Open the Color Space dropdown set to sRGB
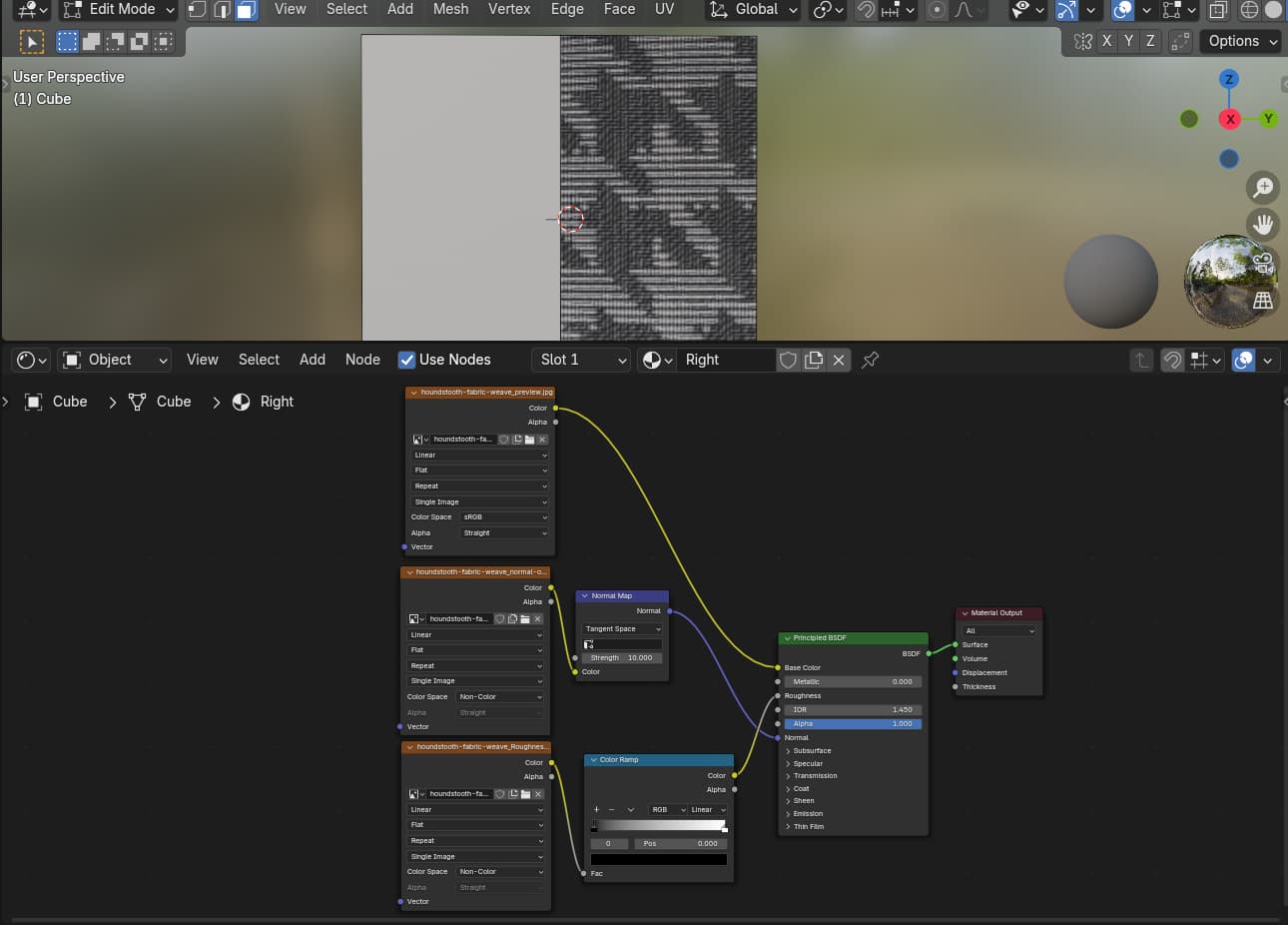1288x925 pixels. click(x=504, y=516)
